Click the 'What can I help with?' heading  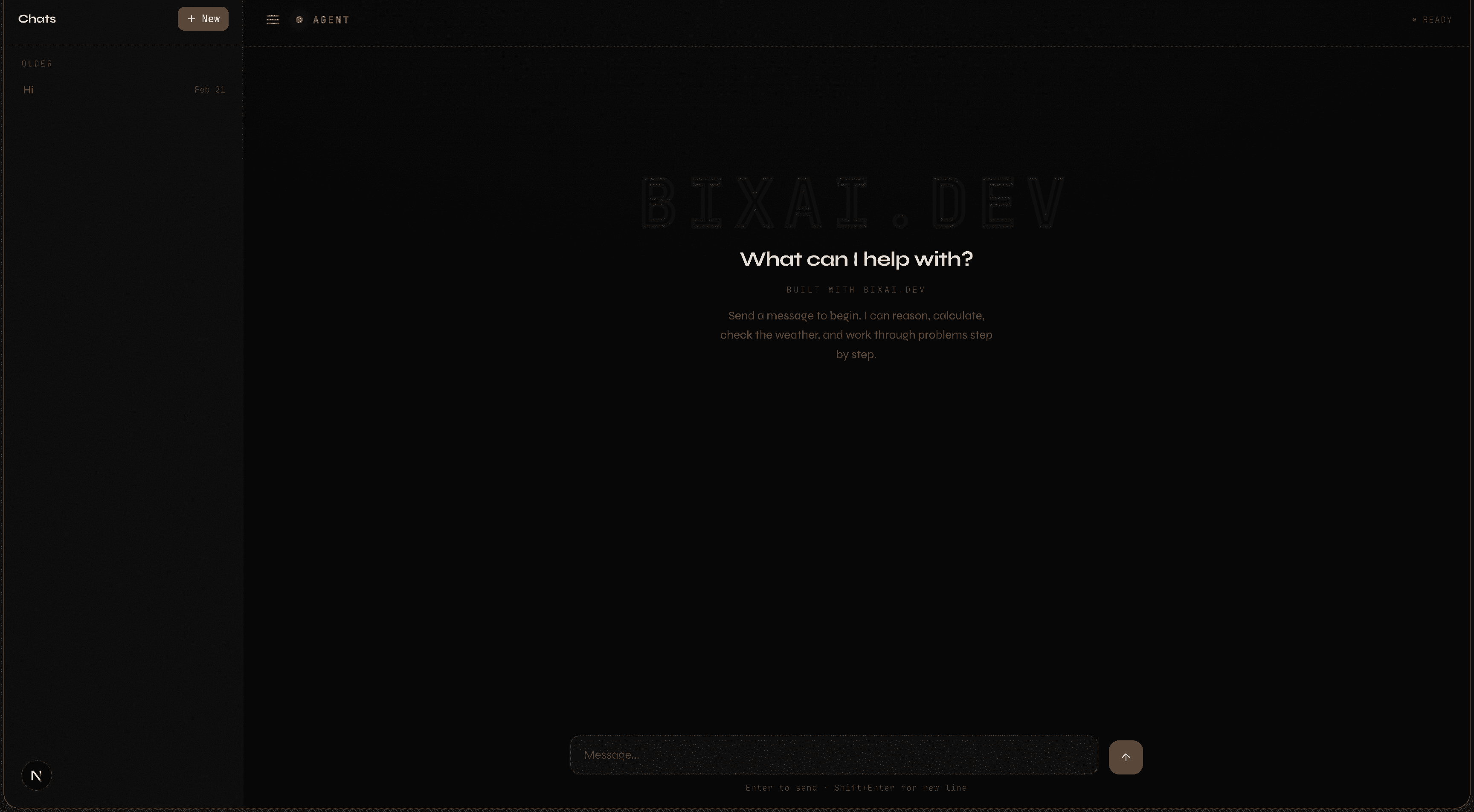pos(856,258)
